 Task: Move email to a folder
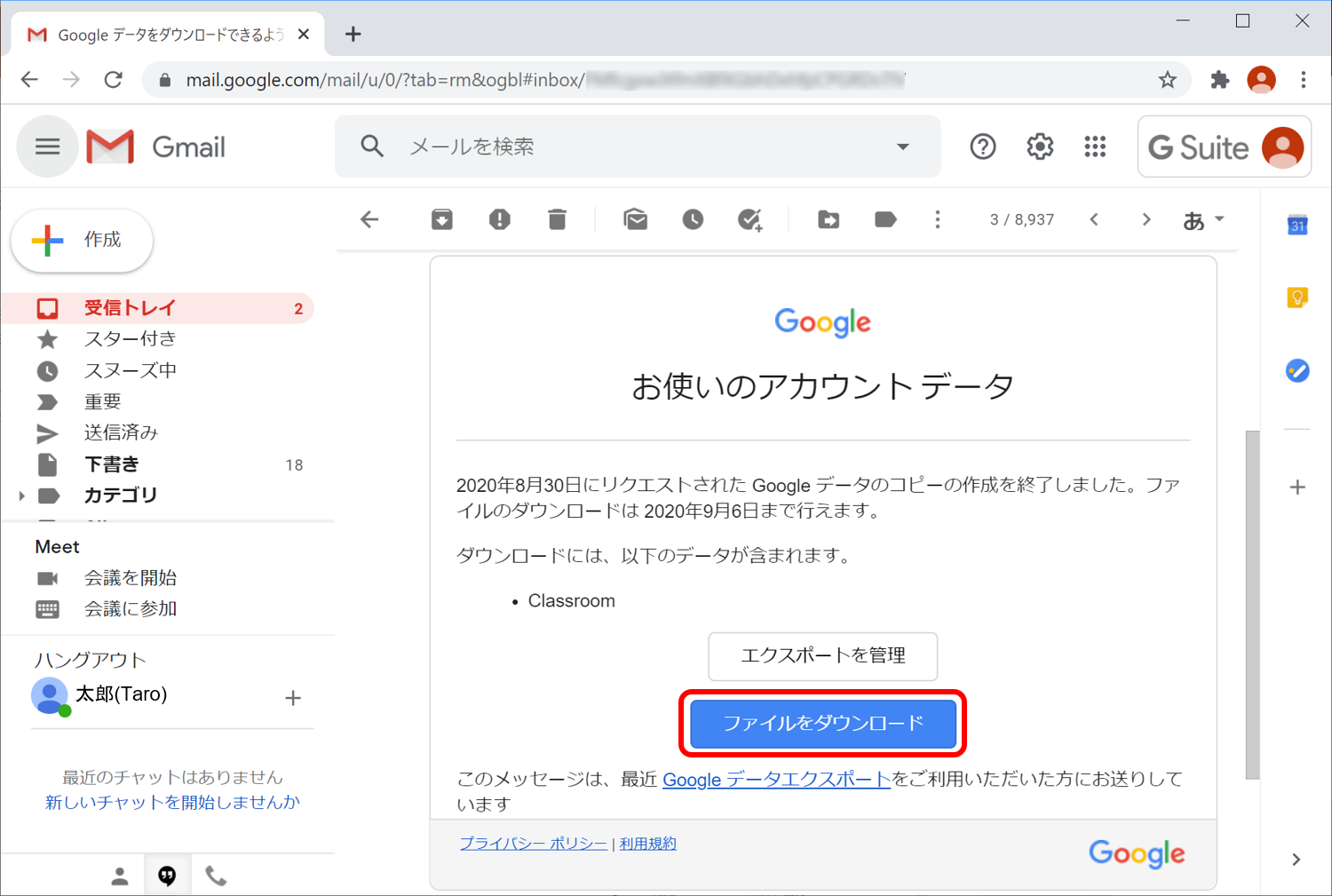pos(829,219)
